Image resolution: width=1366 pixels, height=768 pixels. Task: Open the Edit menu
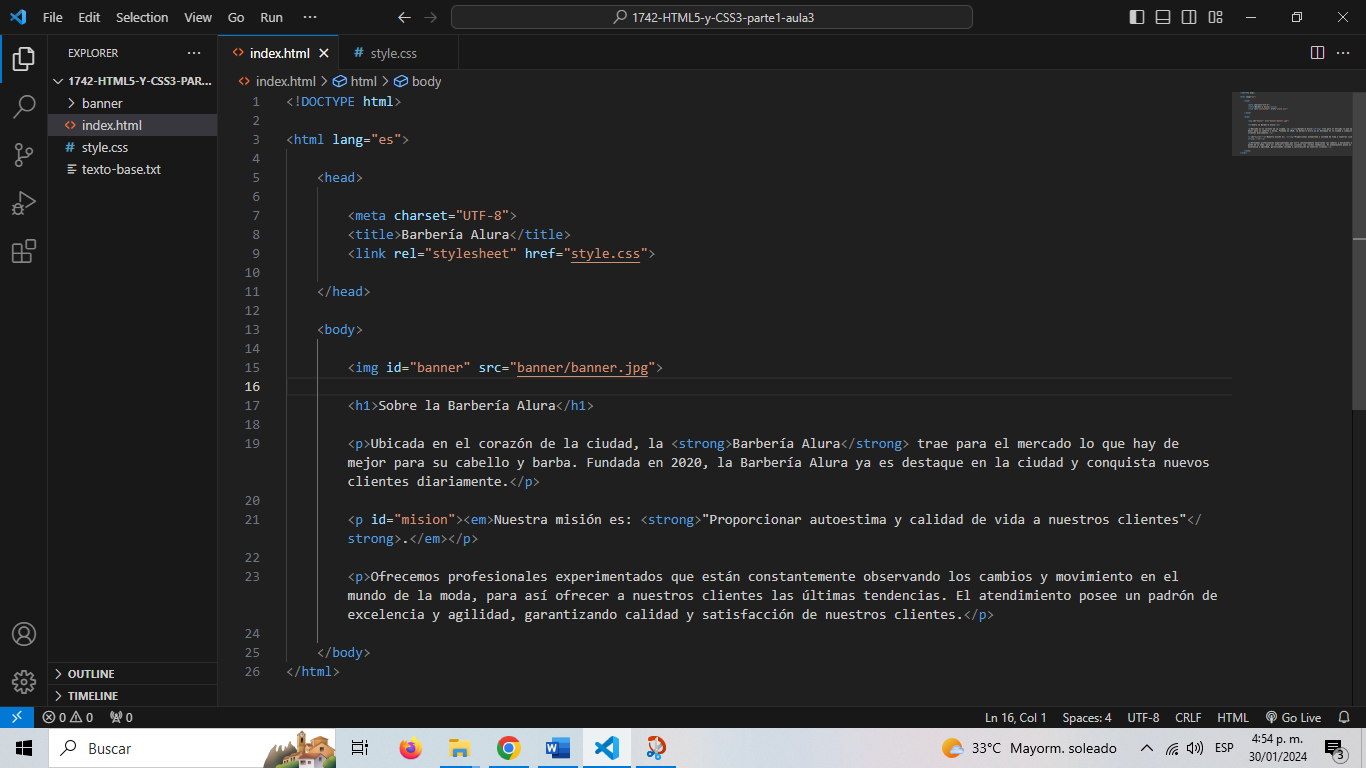pos(89,17)
